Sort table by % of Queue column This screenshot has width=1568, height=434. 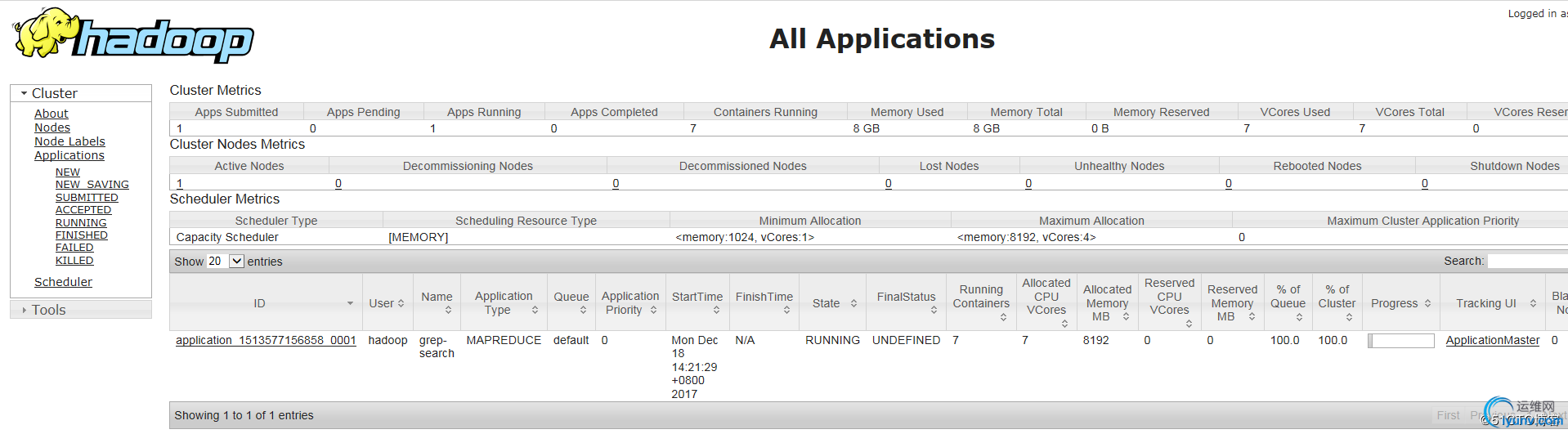pyautogui.click(x=1288, y=303)
